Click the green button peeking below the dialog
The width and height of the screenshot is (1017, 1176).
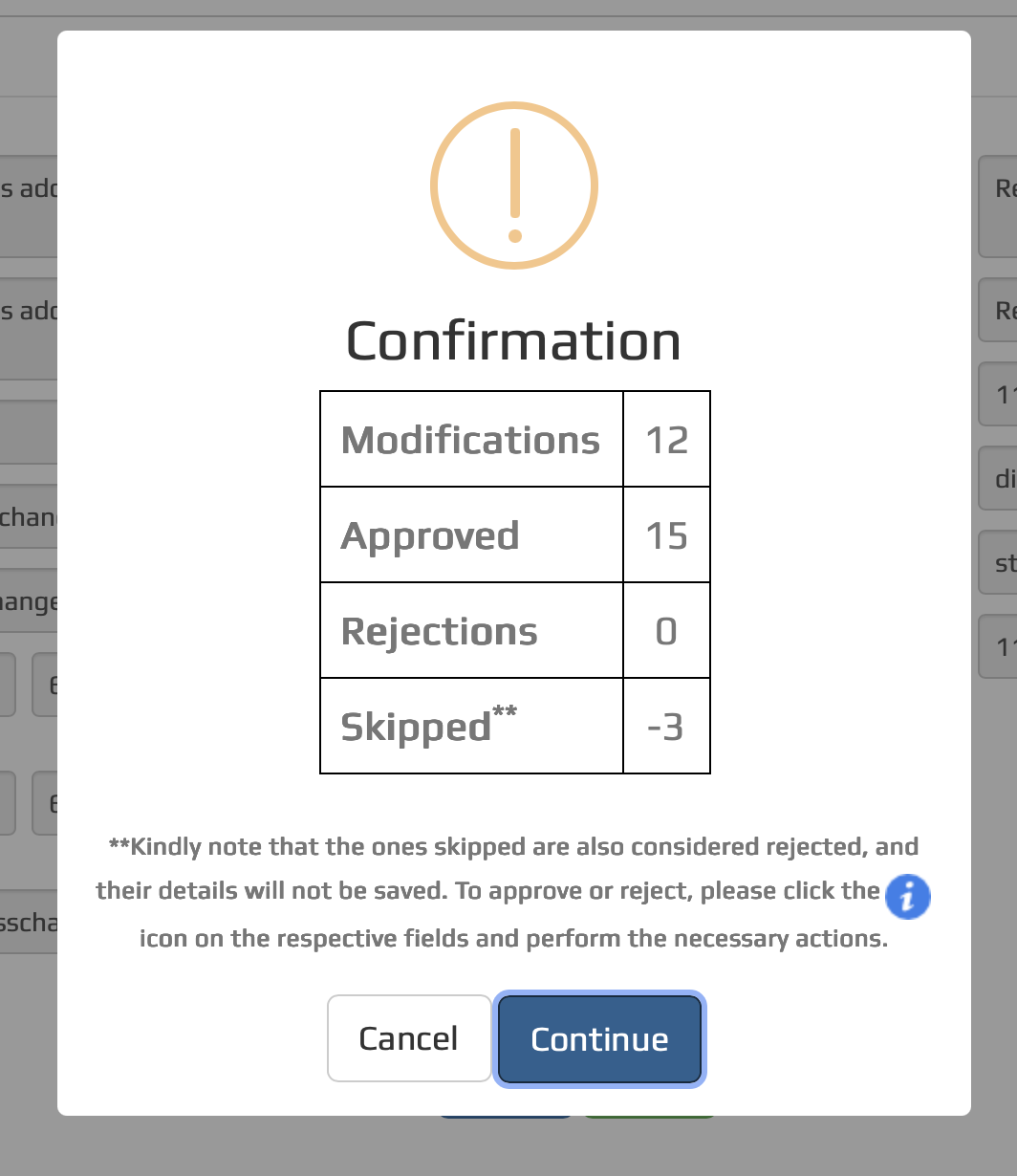(650, 1117)
